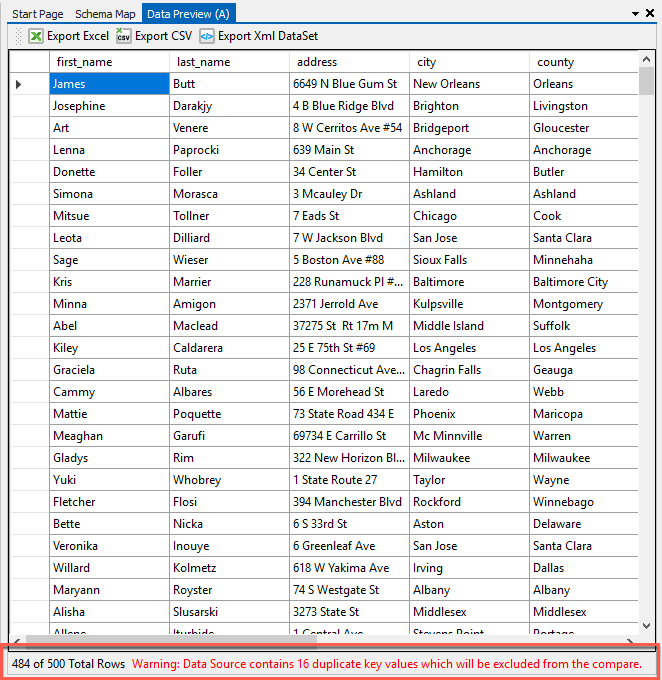Click the 484 of 500 Total Rows status

68,664
